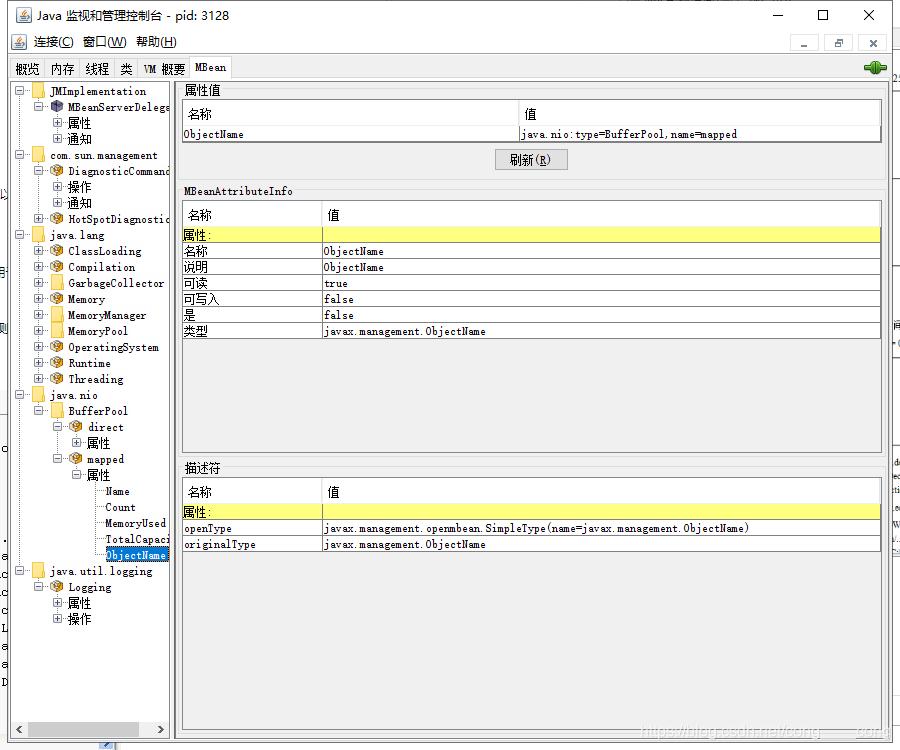Select MemoryUsed attribute in the tree
Viewport: 900px width, 750px height.
pos(136,523)
